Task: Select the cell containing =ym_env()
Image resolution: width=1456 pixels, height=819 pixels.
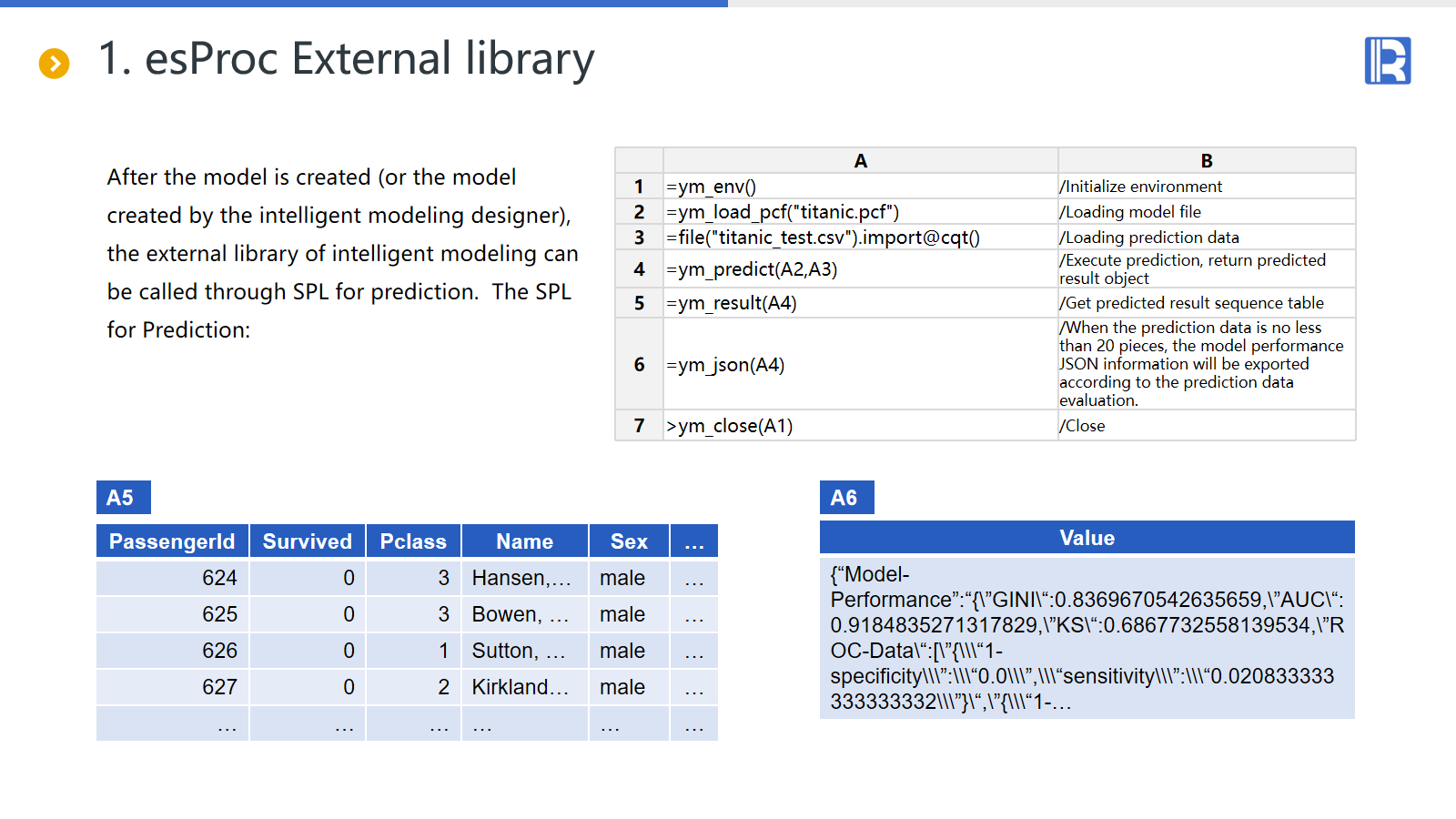Action: (x=860, y=187)
